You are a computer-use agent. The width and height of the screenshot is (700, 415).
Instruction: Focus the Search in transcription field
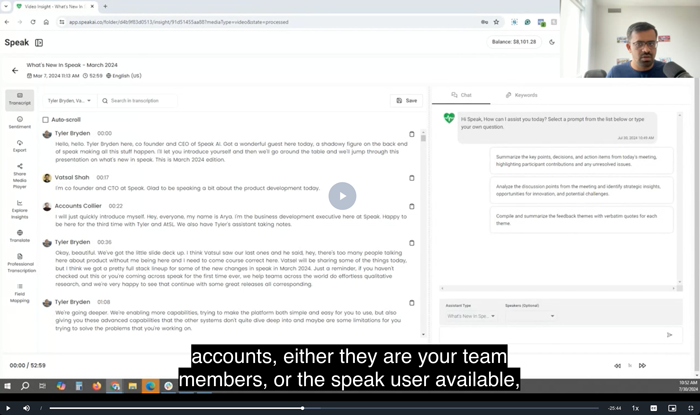(137, 101)
